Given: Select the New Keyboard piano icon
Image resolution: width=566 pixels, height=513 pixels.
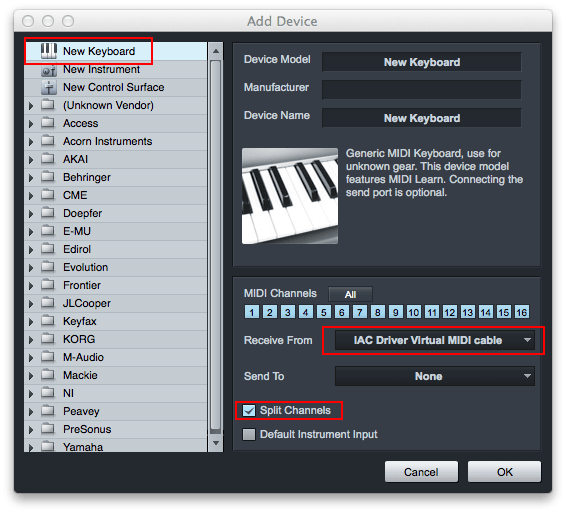Looking at the screenshot, I should [48, 51].
